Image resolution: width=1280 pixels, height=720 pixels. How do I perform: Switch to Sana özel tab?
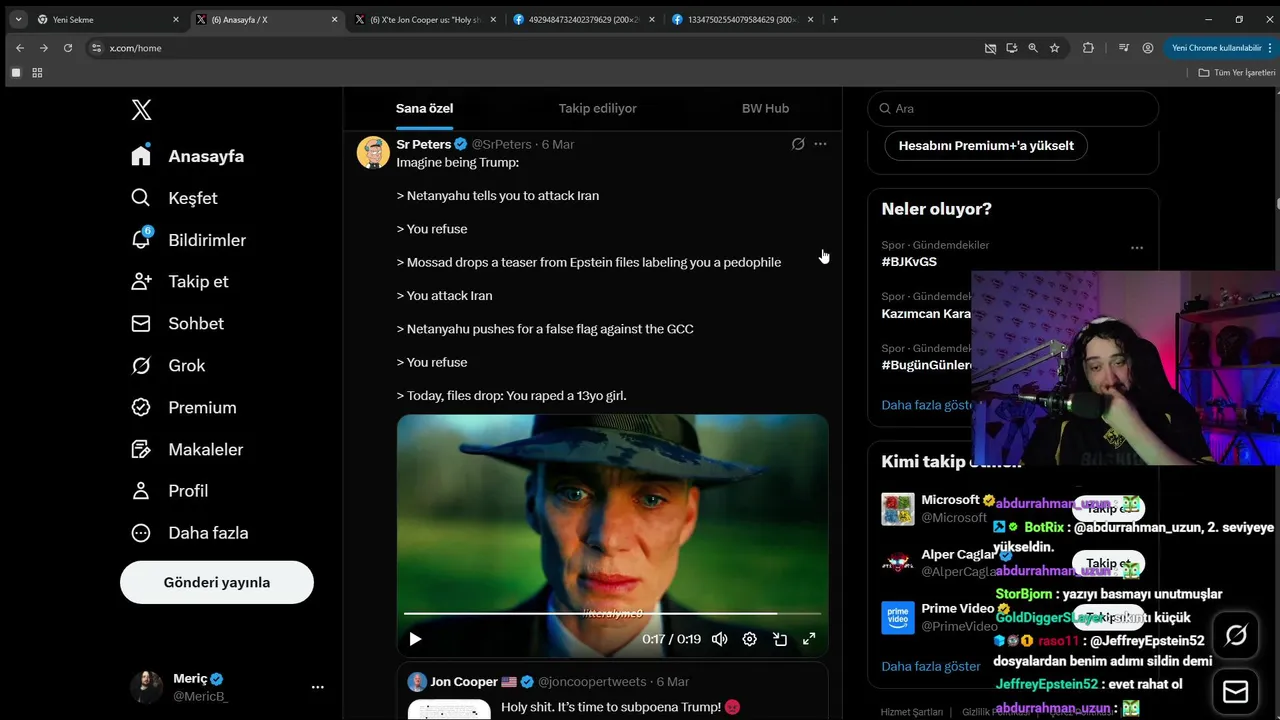424,108
